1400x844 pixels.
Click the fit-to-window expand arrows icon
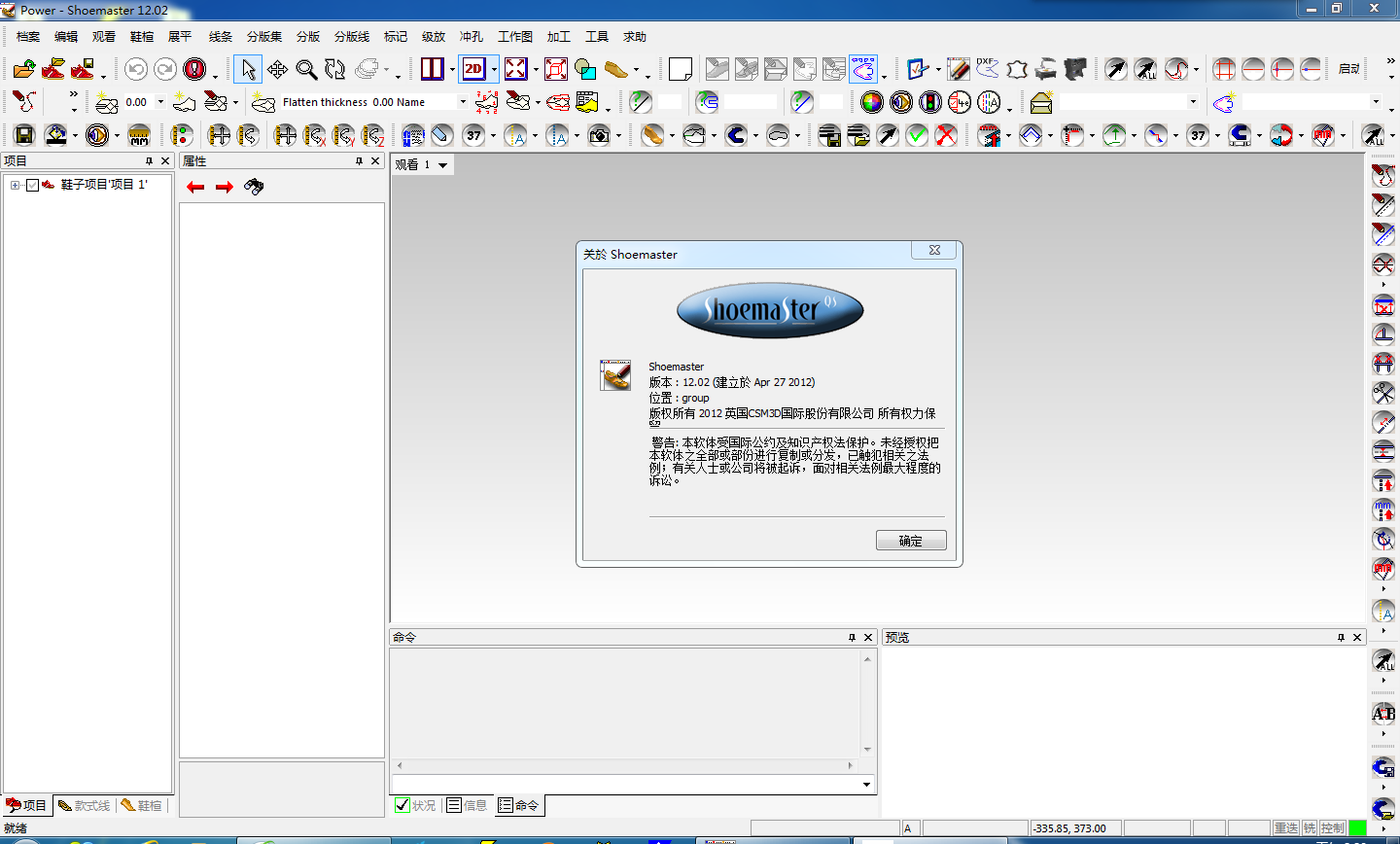click(x=515, y=69)
